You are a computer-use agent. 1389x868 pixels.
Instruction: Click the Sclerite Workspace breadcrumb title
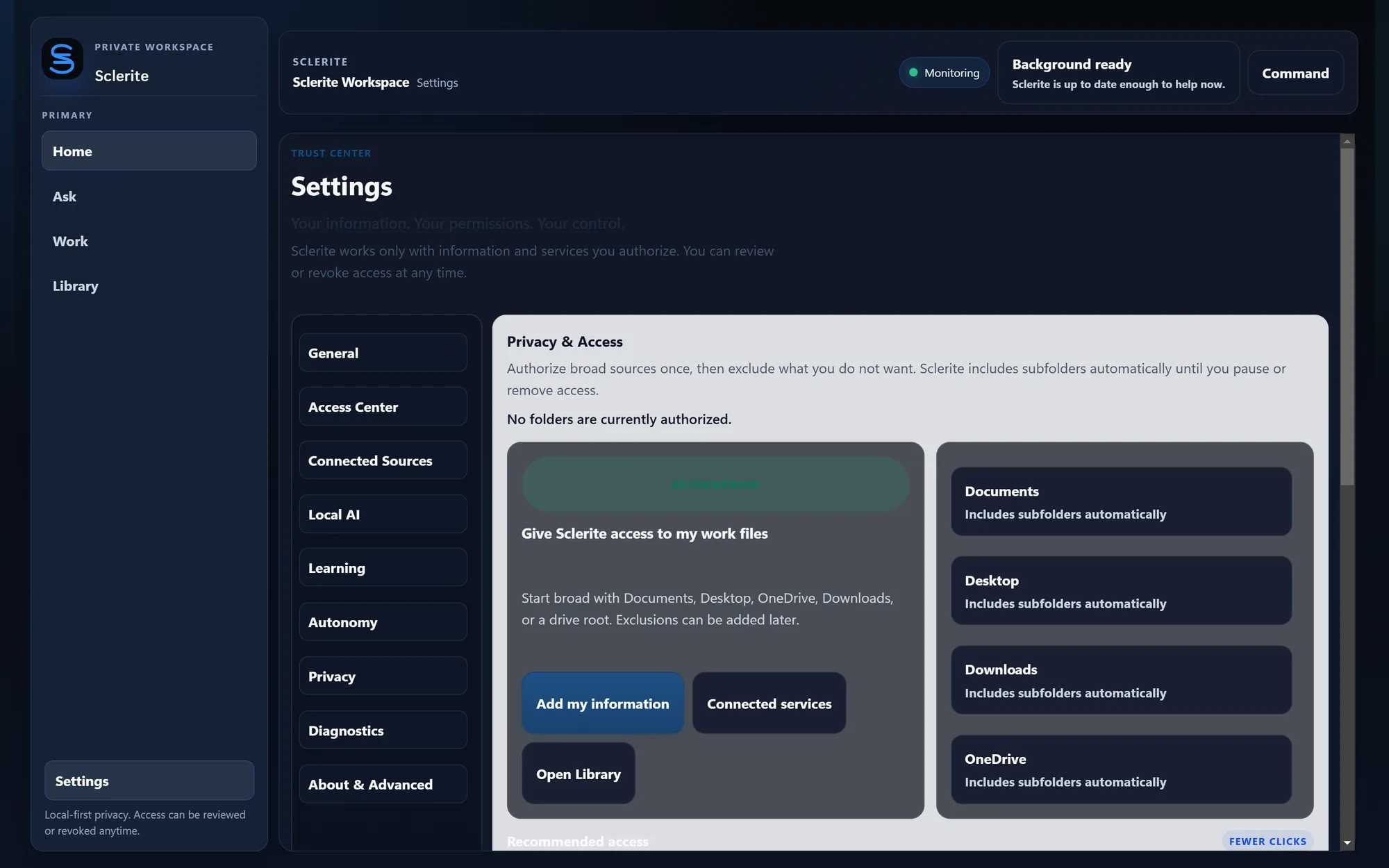[x=351, y=82]
